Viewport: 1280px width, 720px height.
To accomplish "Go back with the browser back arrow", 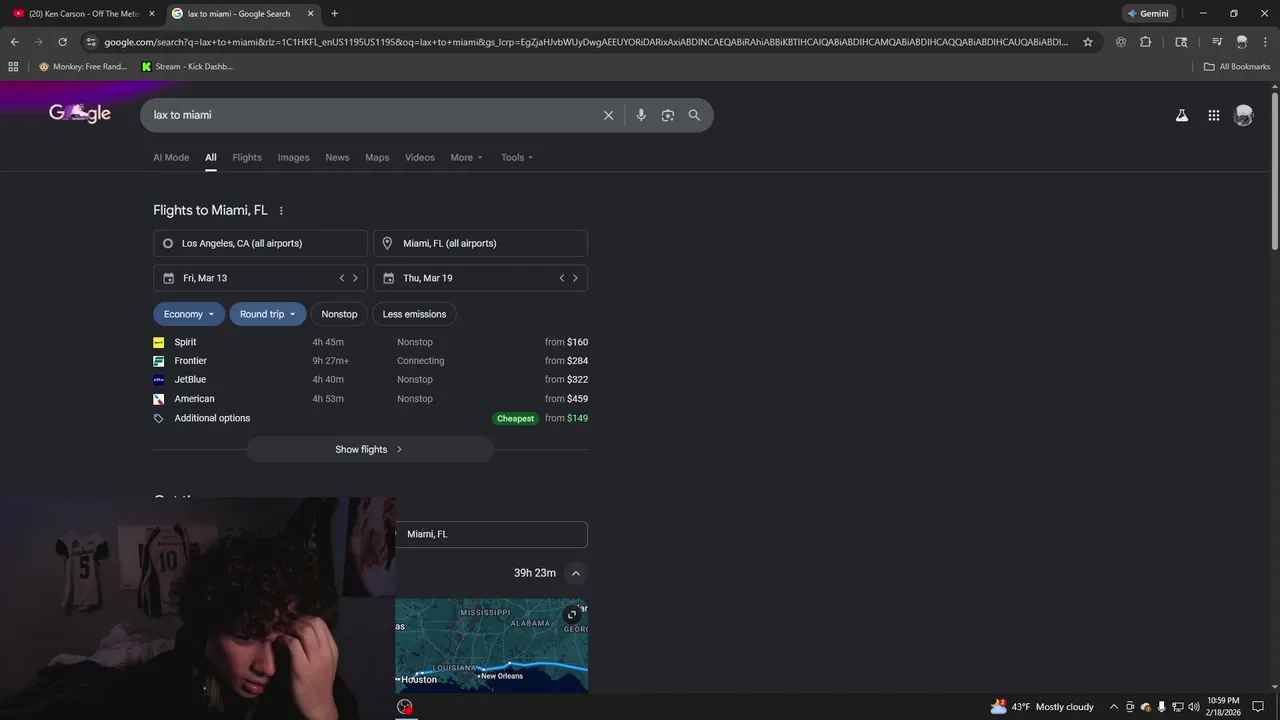I will tap(14, 42).
